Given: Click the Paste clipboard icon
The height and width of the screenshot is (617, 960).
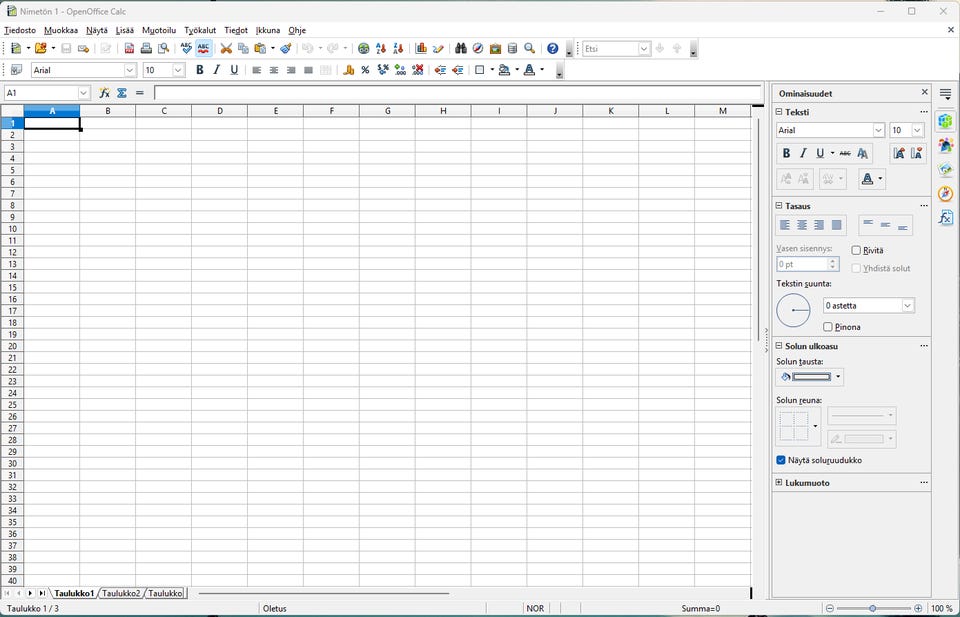Looking at the screenshot, I should tap(260, 48).
